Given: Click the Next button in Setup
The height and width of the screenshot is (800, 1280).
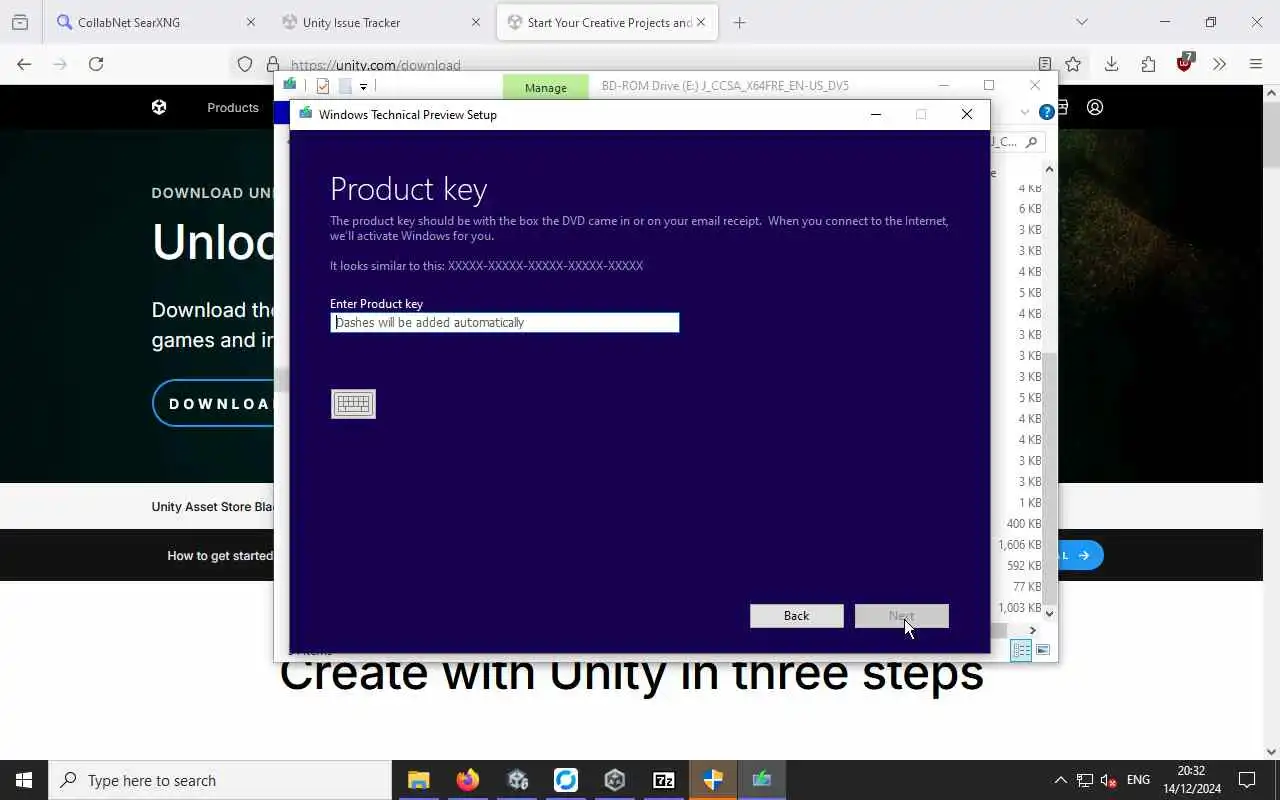Looking at the screenshot, I should pos(901,616).
